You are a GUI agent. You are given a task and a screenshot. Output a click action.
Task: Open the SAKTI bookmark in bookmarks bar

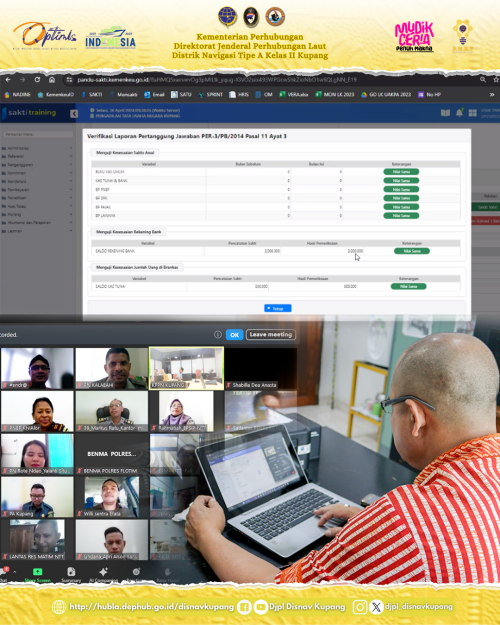coord(92,94)
